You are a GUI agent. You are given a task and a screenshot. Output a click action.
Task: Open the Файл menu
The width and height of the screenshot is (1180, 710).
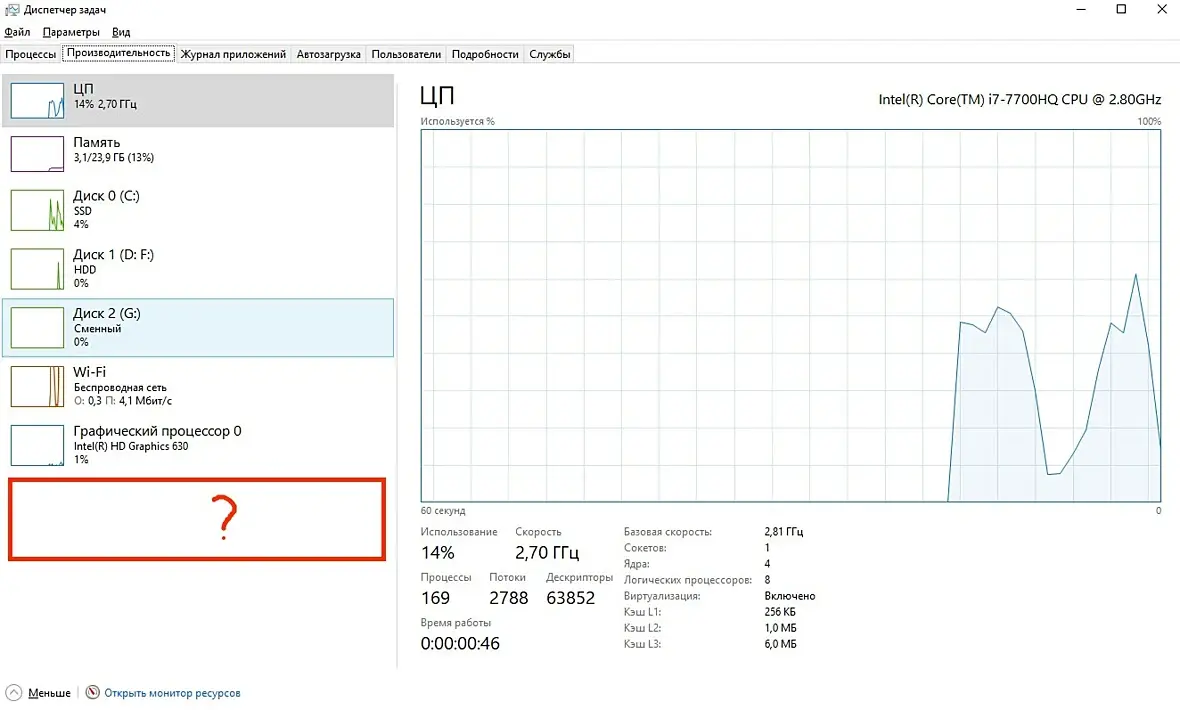(x=17, y=32)
